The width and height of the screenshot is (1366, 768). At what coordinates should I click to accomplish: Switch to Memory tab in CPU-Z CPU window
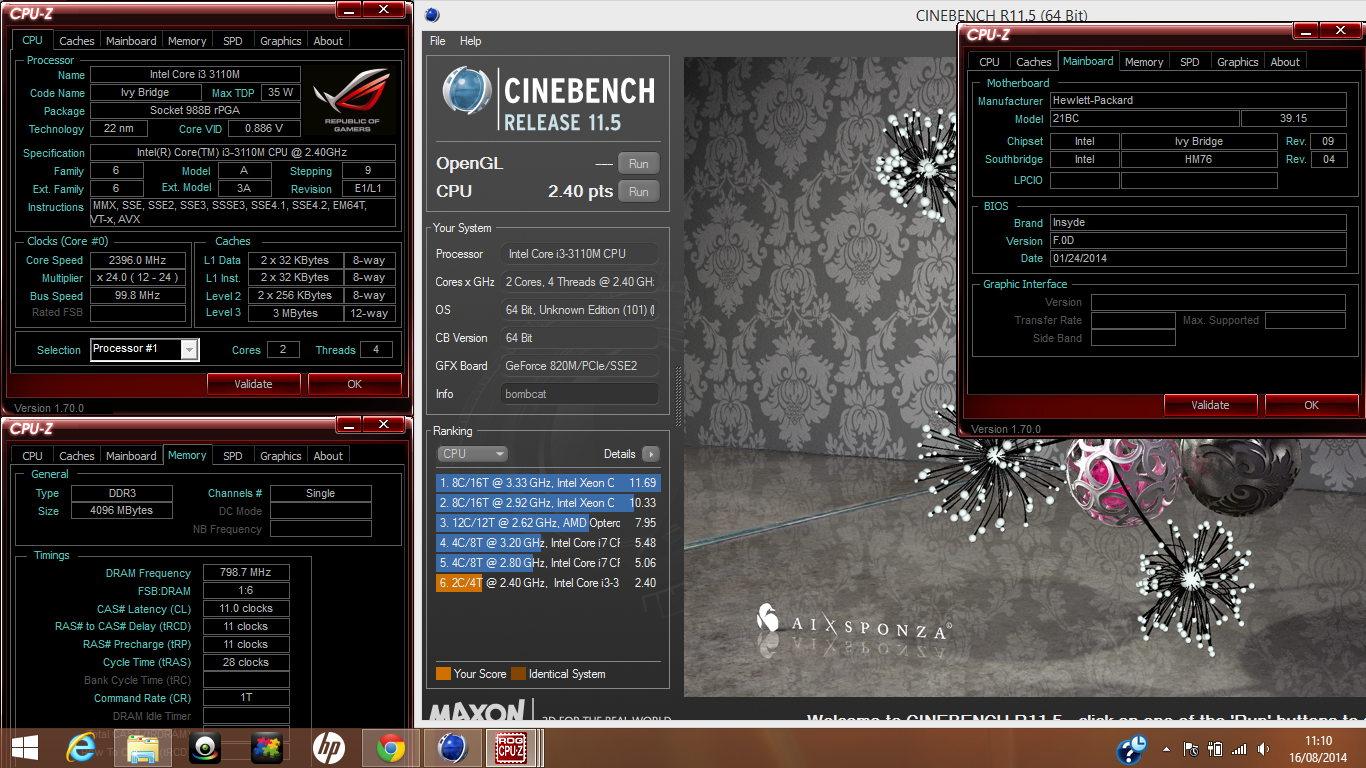[x=187, y=41]
